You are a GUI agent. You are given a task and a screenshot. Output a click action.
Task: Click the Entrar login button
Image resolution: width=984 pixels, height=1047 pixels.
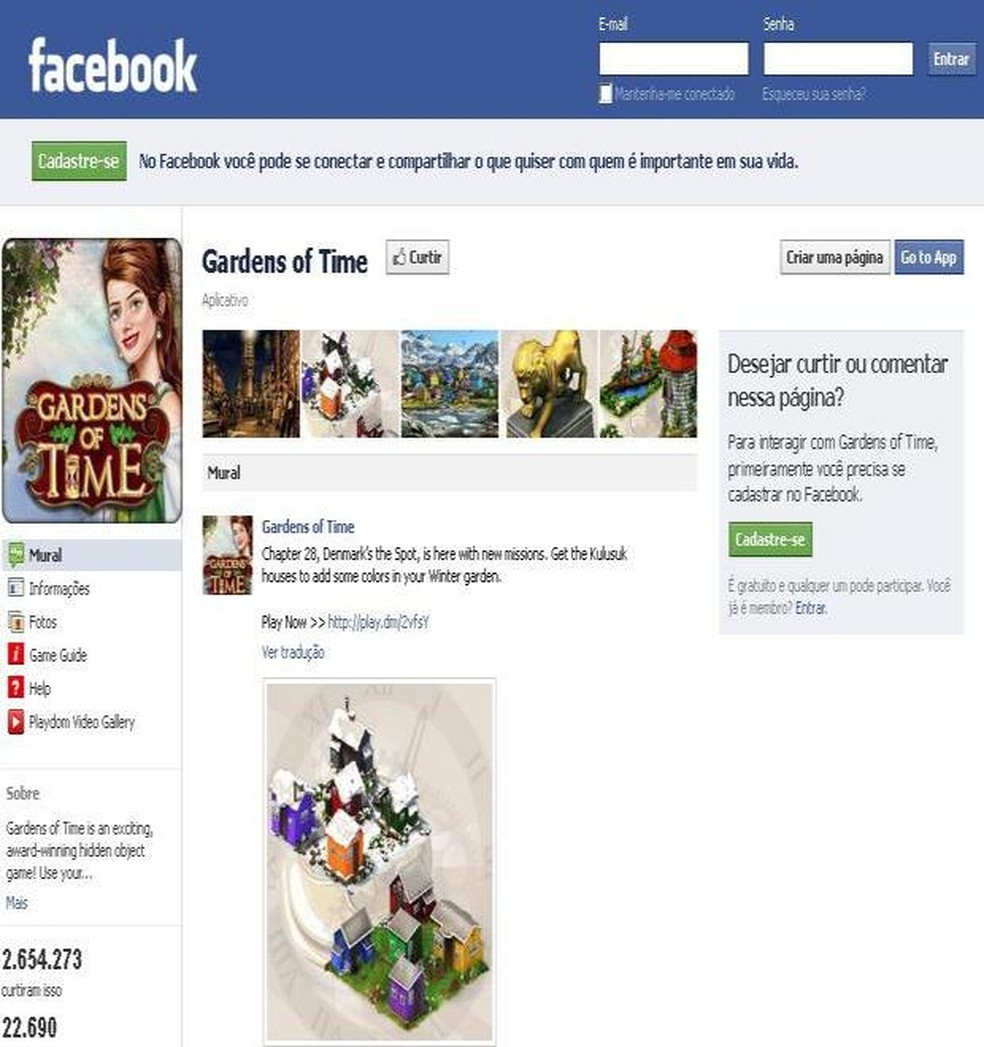point(951,59)
